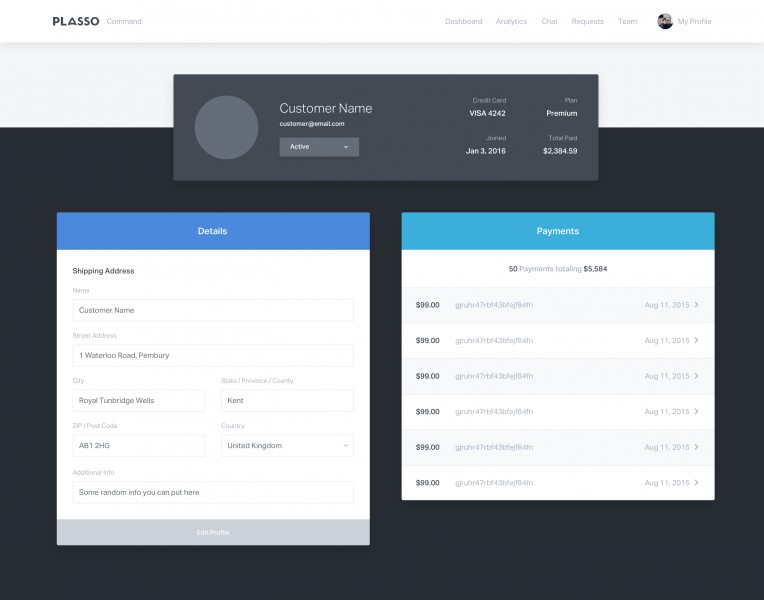Open the Chat menu item
Viewport: 764px width, 600px height.
pos(549,21)
